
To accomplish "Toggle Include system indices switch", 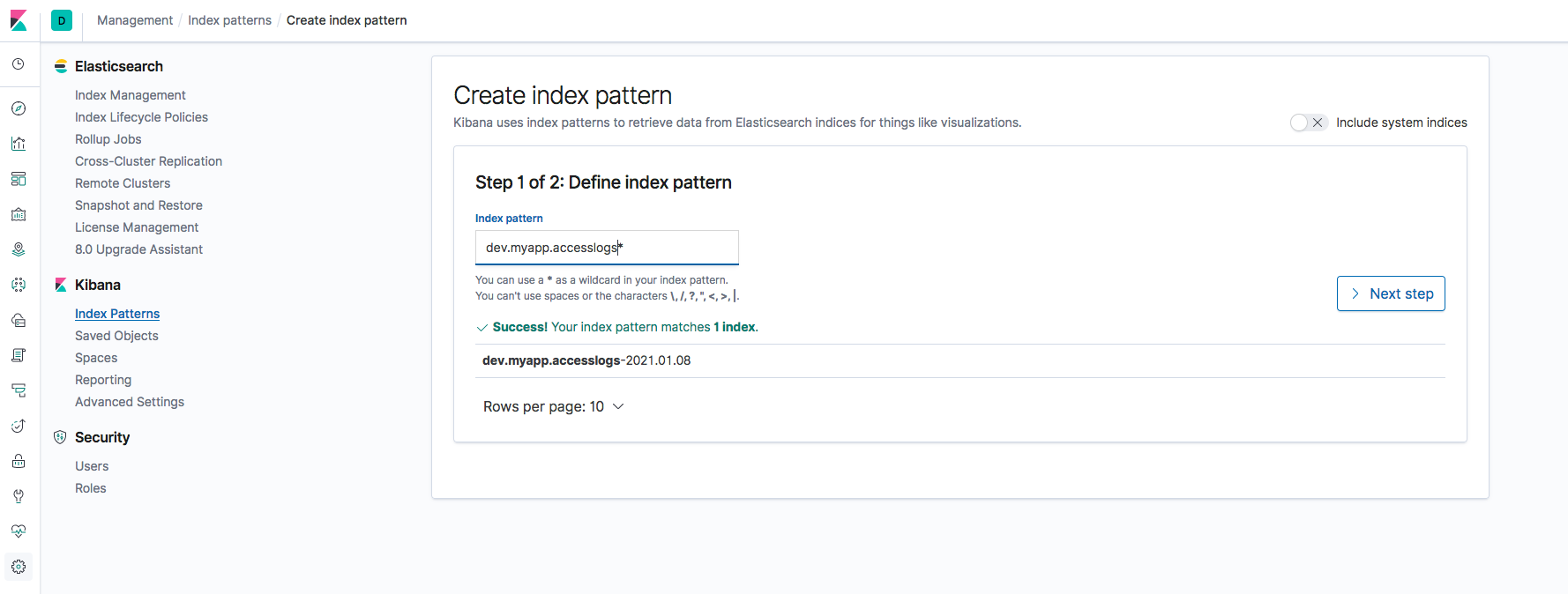I will coord(1308,123).
